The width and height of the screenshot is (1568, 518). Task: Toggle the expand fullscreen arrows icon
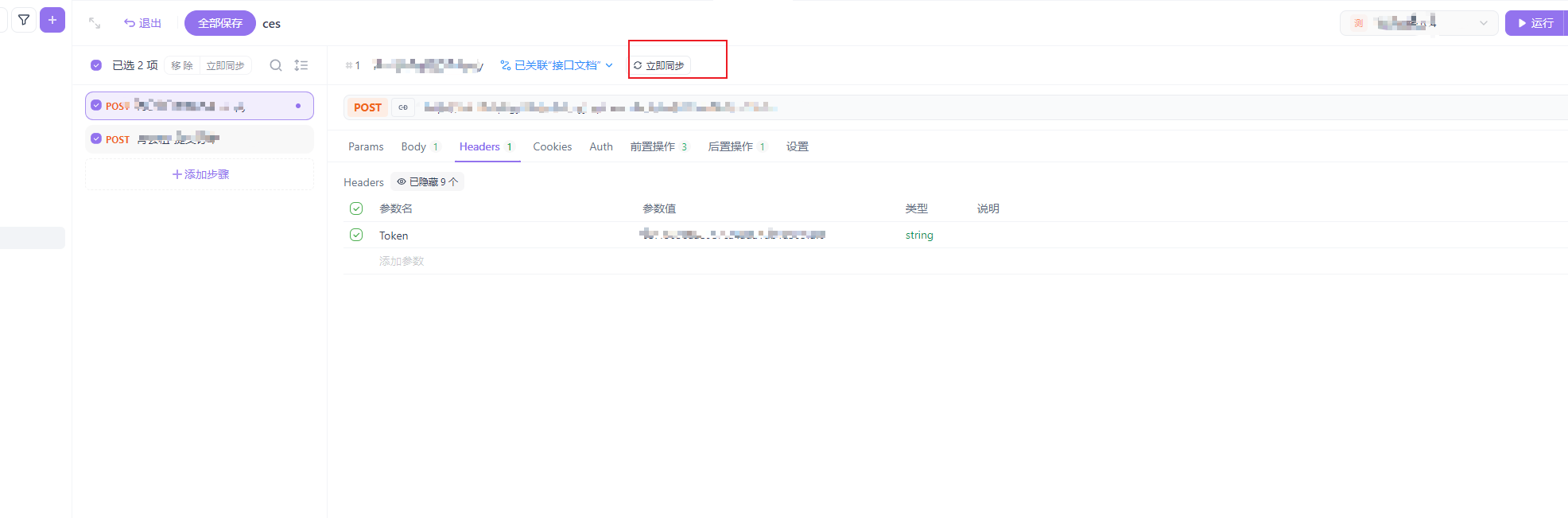(x=95, y=23)
